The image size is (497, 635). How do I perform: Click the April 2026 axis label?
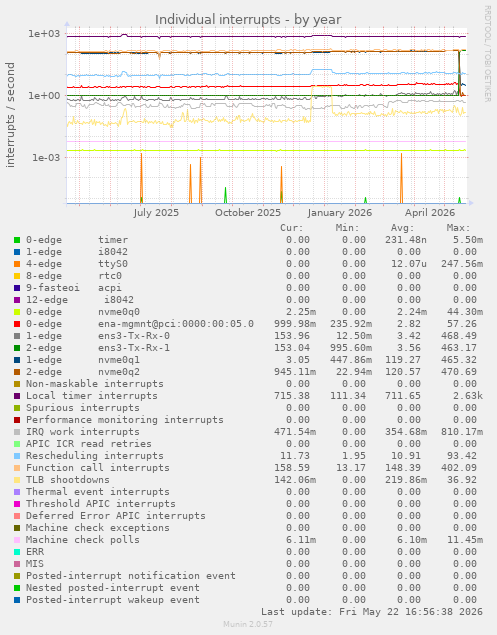click(430, 213)
